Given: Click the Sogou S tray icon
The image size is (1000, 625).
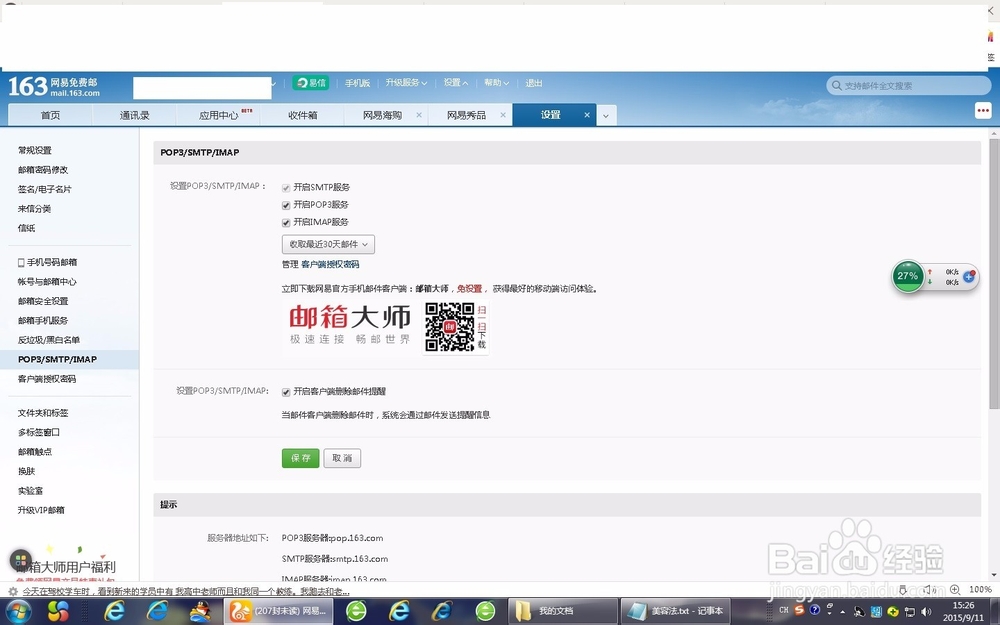Looking at the screenshot, I should point(799,610).
